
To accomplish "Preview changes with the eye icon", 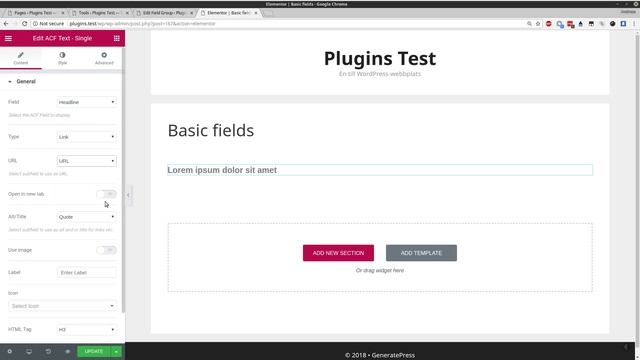I will [68, 351].
